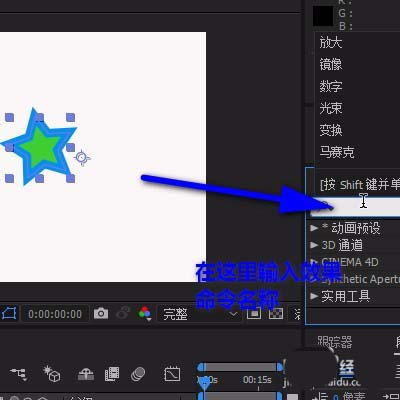Expand the 实用工具 effects category
The height and width of the screenshot is (400, 400).
(313, 296)
